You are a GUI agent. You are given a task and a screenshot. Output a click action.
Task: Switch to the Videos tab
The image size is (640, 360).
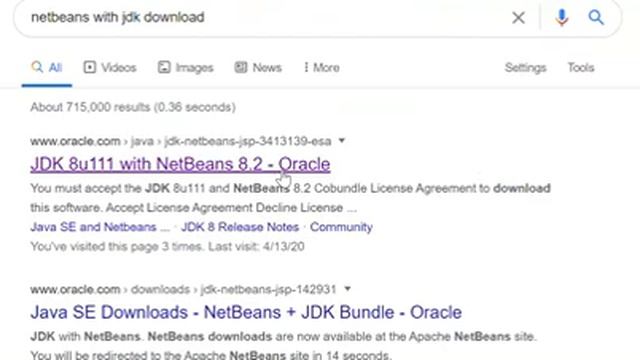(110, 67)
